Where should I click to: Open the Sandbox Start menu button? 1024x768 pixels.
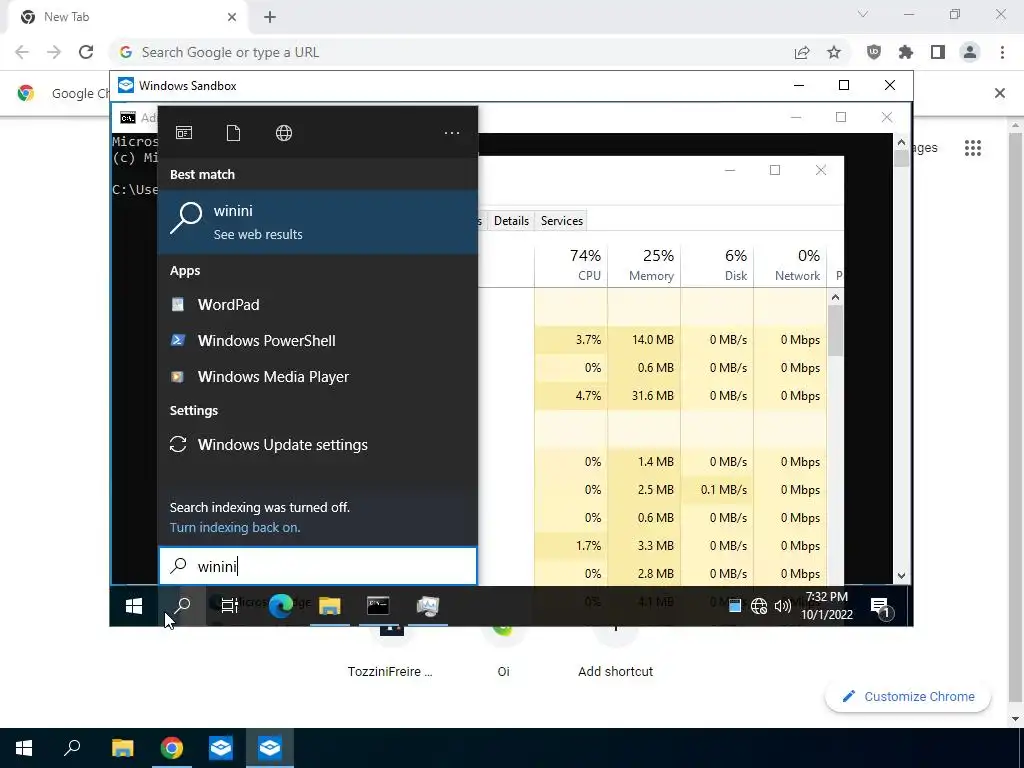click(134, 607)
